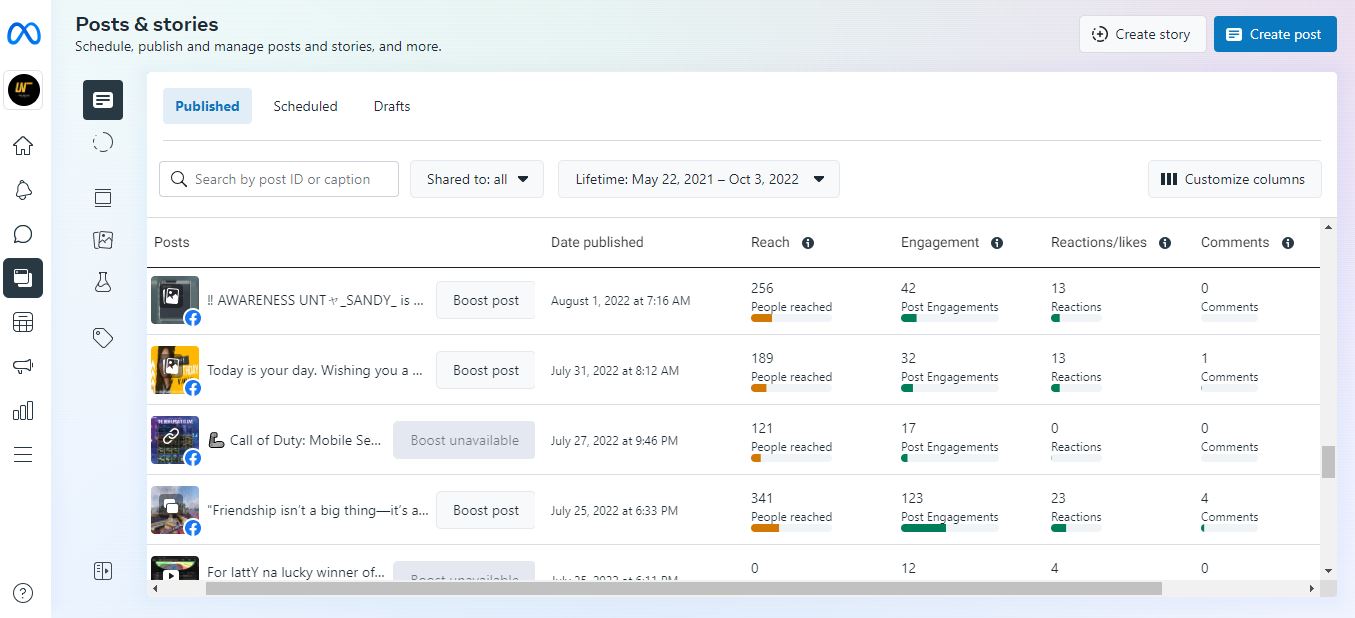1355x618 pixels.
Task: Open the Meta logo home
Action: pos(23,34)
